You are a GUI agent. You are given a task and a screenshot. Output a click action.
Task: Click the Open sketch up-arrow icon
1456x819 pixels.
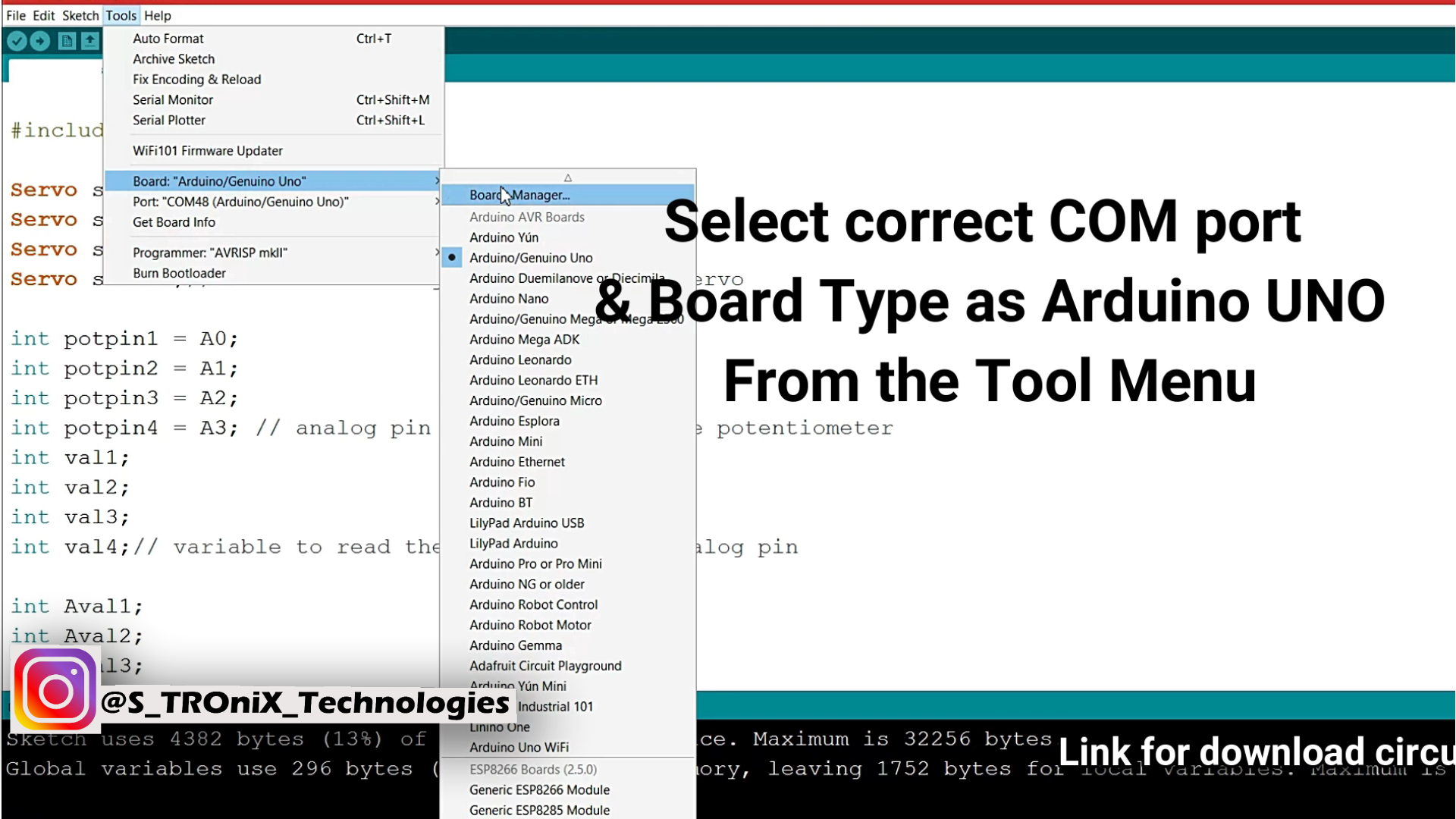coord(90,41)
